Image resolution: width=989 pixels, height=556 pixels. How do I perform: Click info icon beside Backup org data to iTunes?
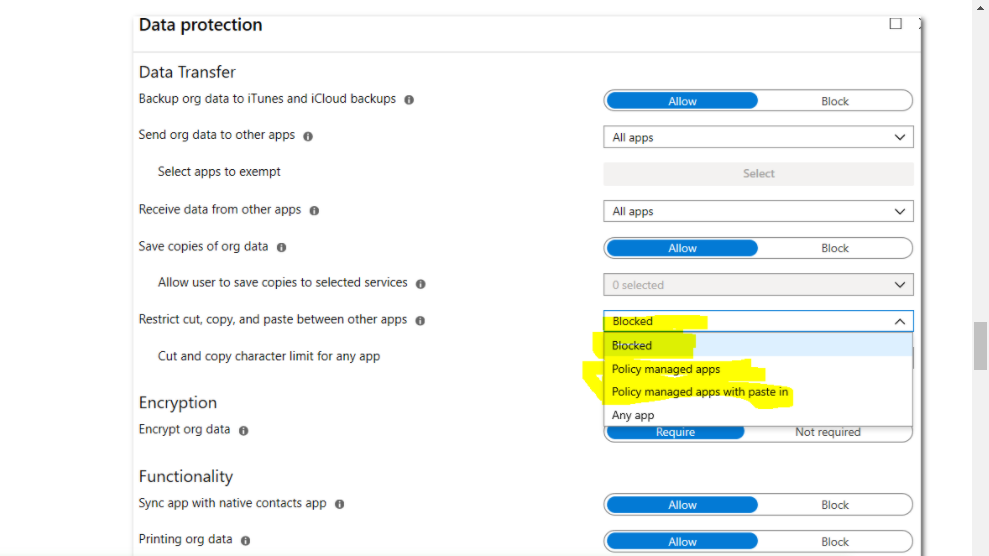click(409, 100)
